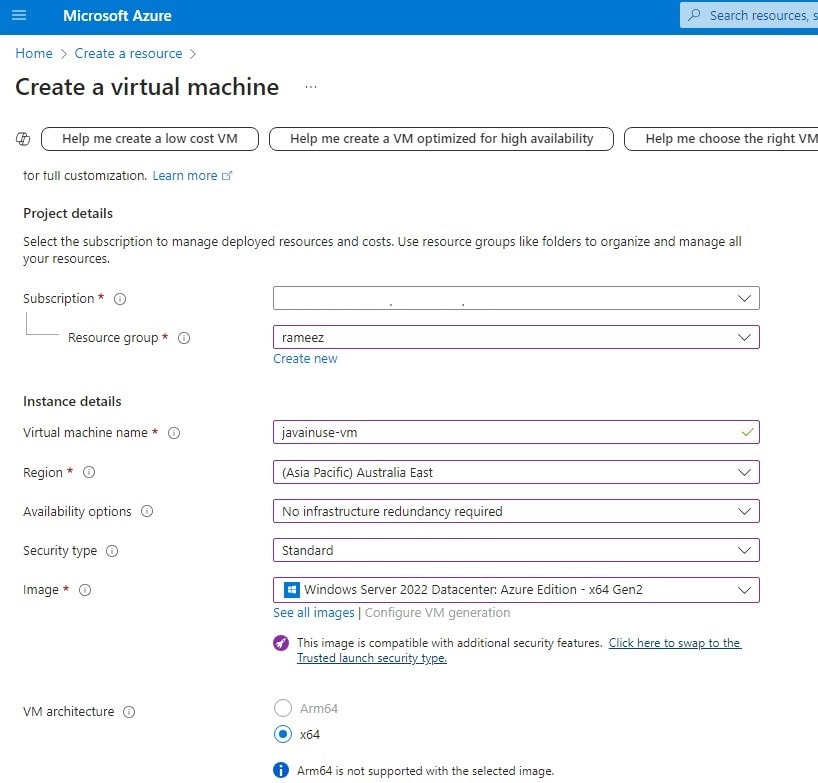Open the Availability options dropdown
The image size is (818, 783).
(x=516, y=511)
